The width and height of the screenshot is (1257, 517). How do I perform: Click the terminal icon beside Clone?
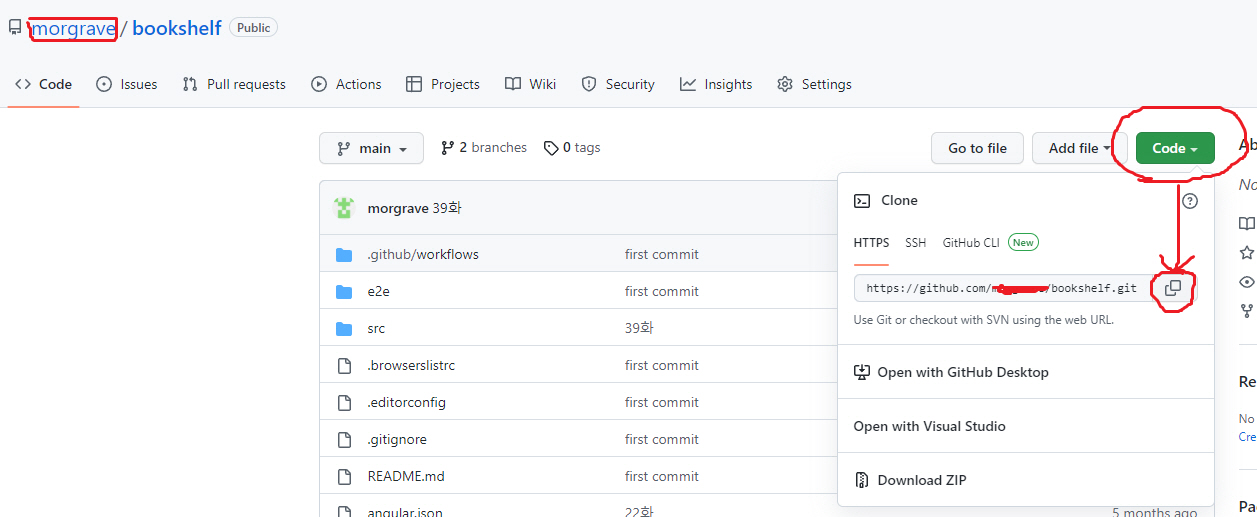[x=861, y=201]
